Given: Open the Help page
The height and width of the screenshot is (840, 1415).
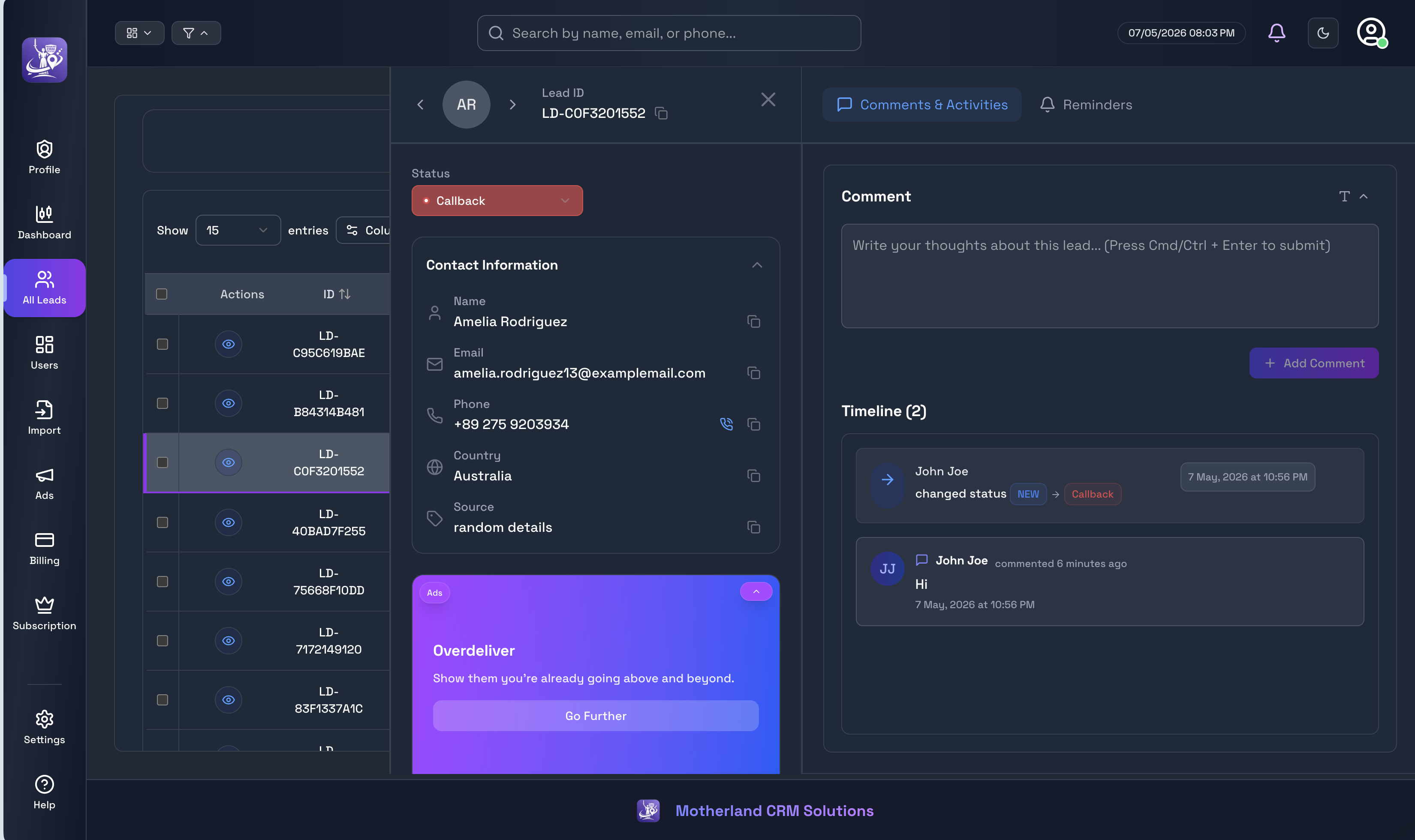Looking at the screenshot, I should point(44,792).
